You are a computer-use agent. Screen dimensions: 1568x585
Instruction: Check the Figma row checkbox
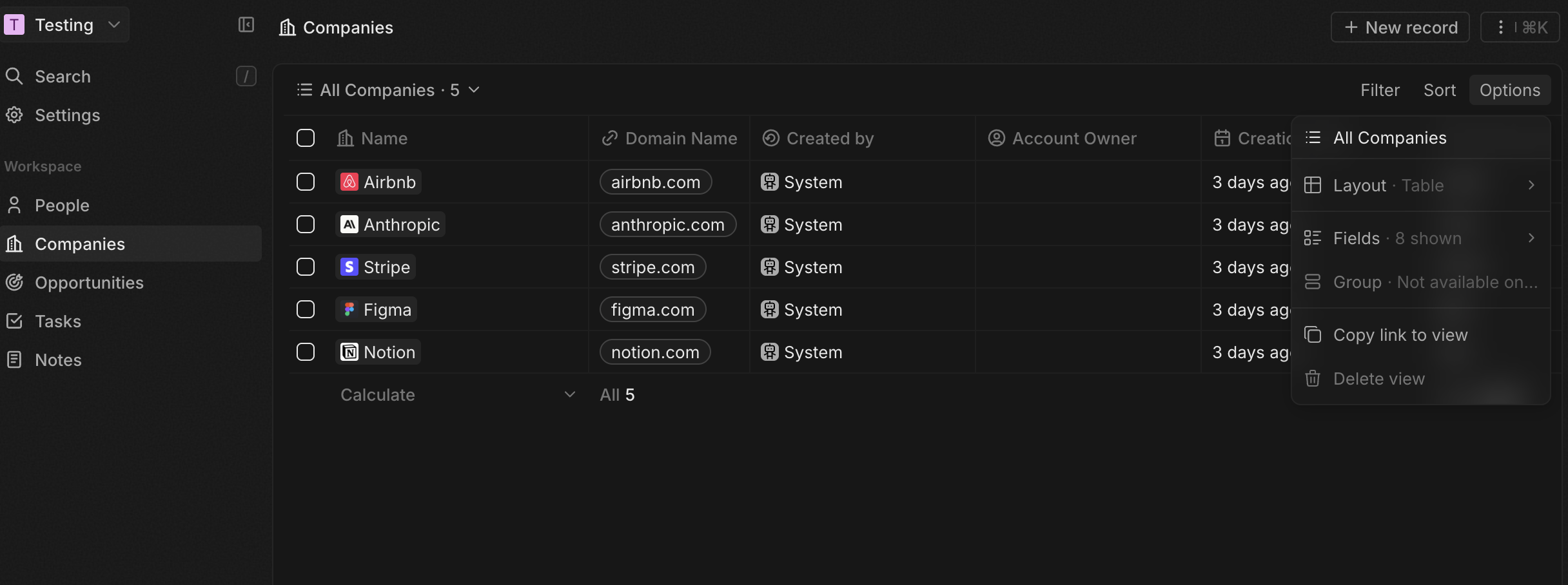306,309
